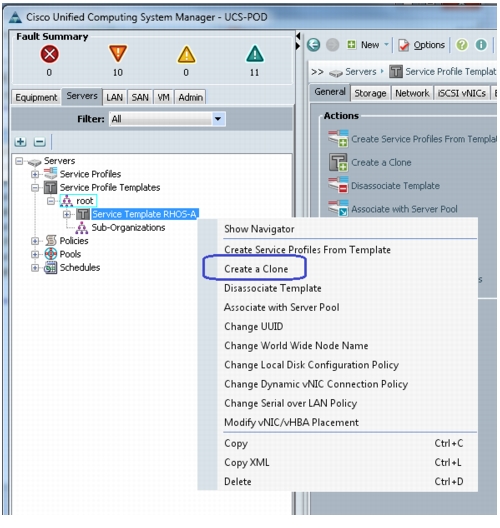Click the Servers breadcrumb icon

coord(336,72)
